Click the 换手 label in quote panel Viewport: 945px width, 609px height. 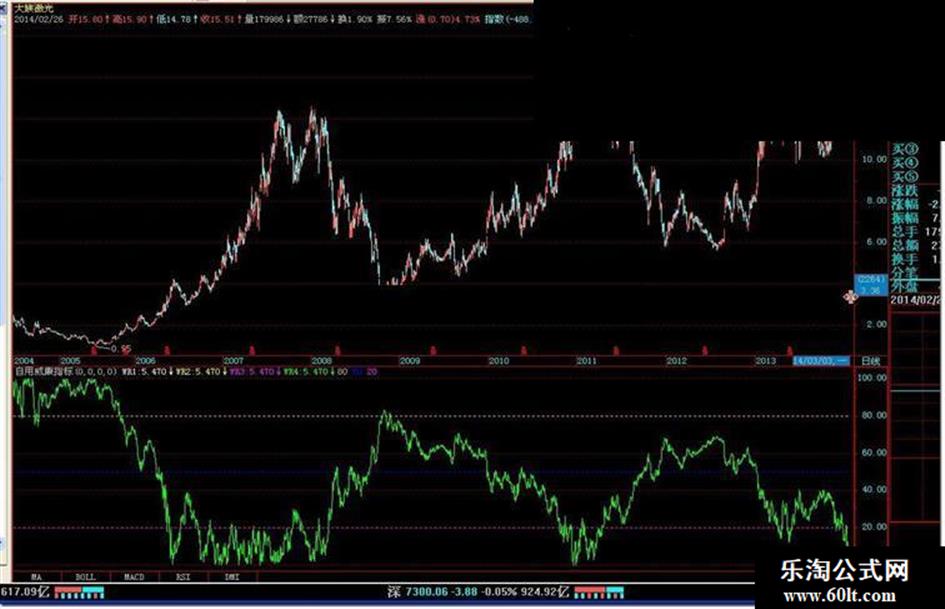[x=905, y=259]
